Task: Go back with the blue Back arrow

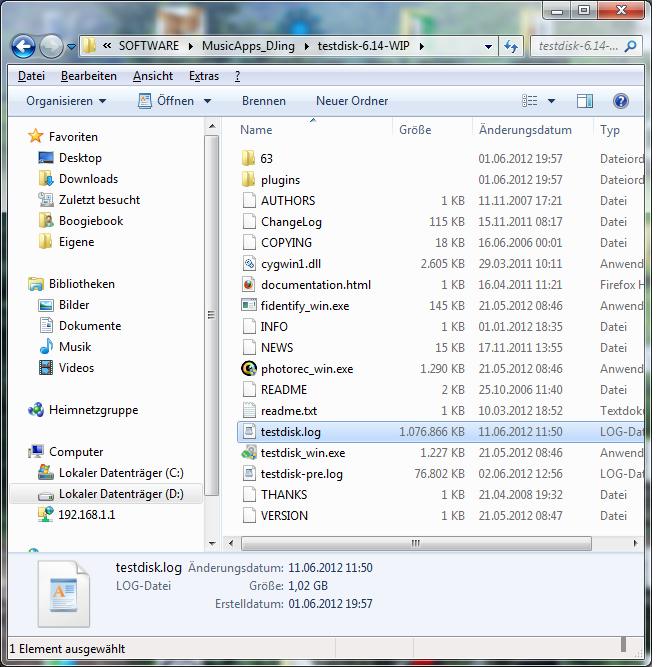Action: [23, 46]
